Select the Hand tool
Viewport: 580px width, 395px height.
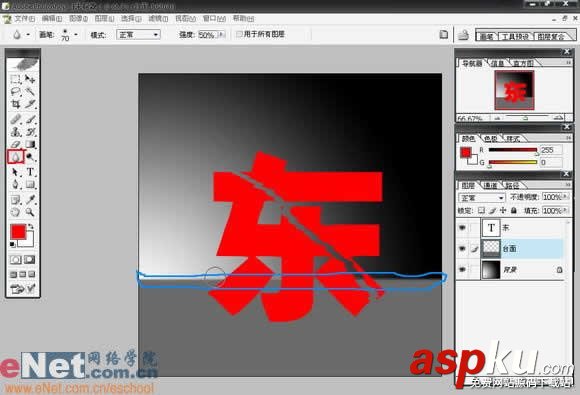15,212
